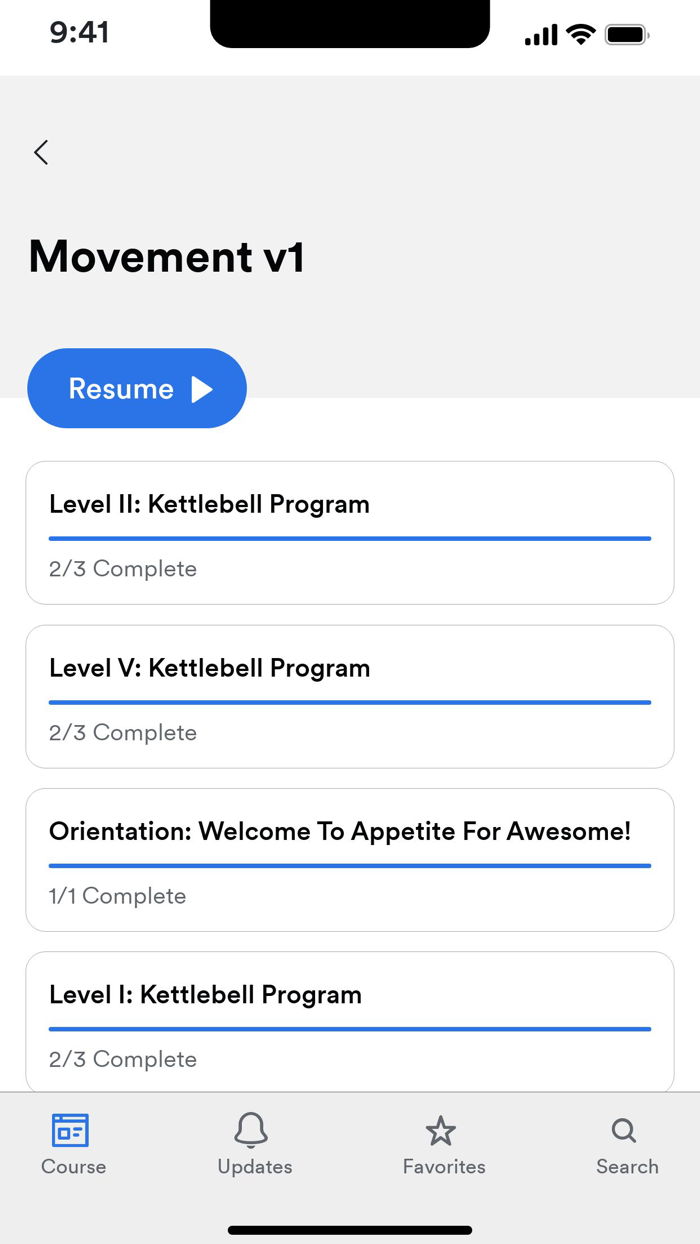The height and width of the screenshot is (1244, 700).
Task: Select the Favorites star icon
Action: click(442, 1130)
